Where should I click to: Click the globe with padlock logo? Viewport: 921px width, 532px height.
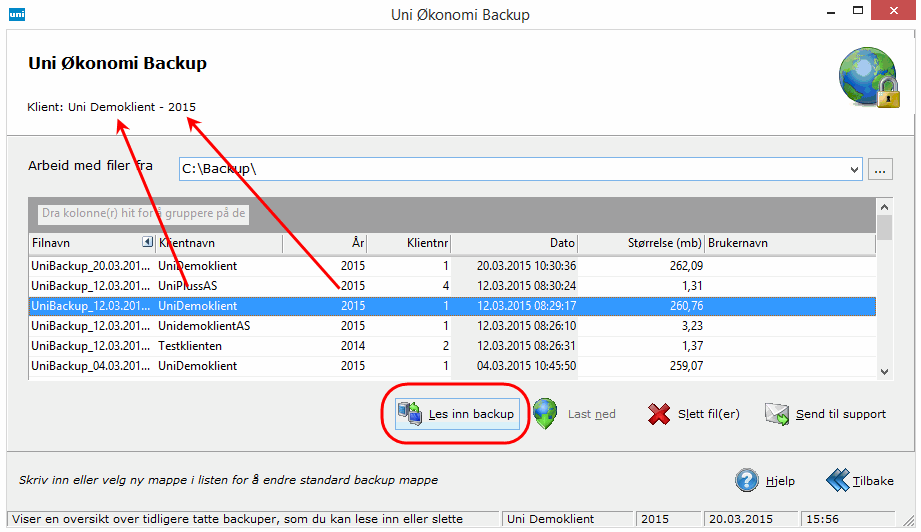(x=868, y=77)
